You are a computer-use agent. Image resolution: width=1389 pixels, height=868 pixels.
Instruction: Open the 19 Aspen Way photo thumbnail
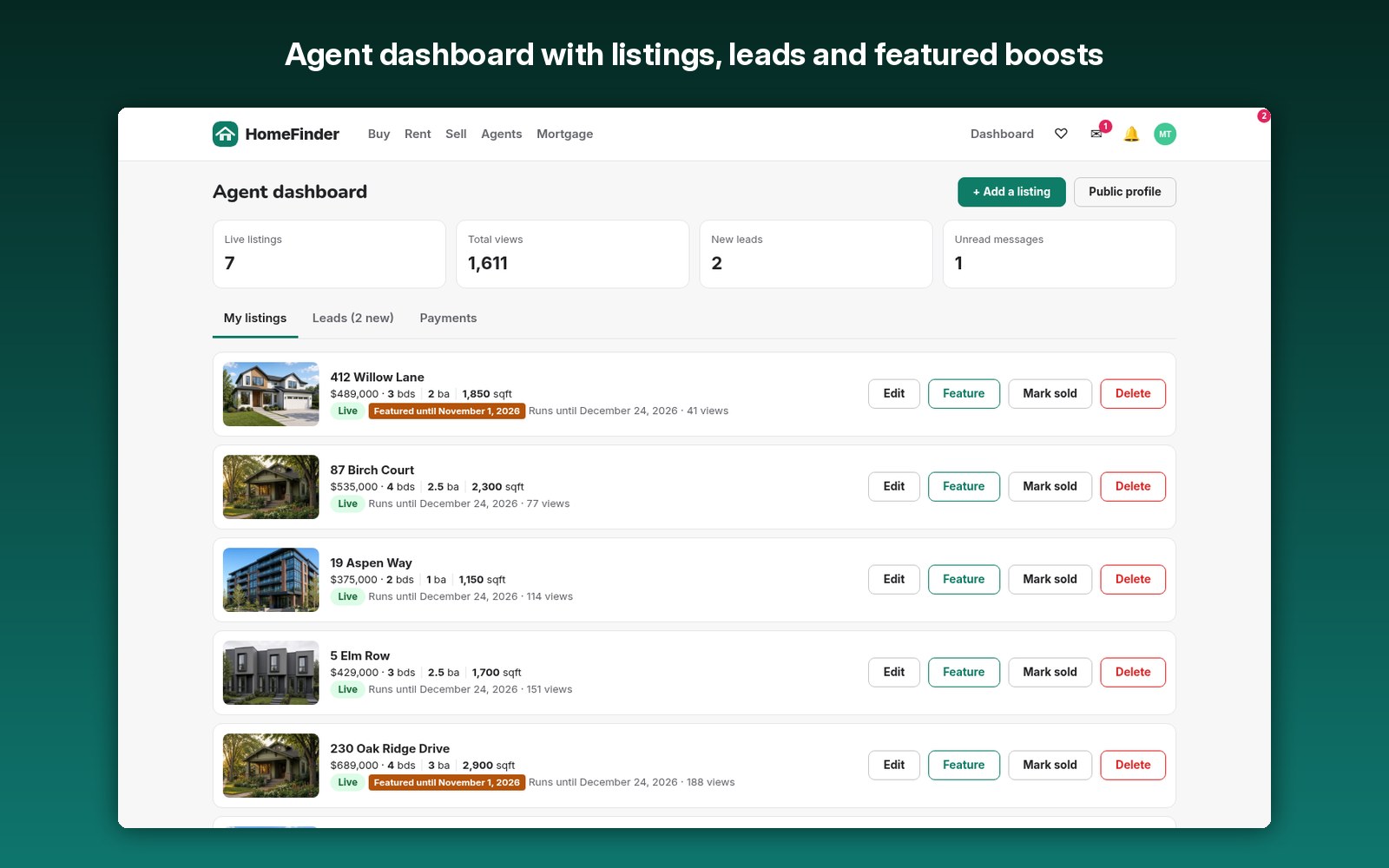pyautogui.click(x=271, y=580)
